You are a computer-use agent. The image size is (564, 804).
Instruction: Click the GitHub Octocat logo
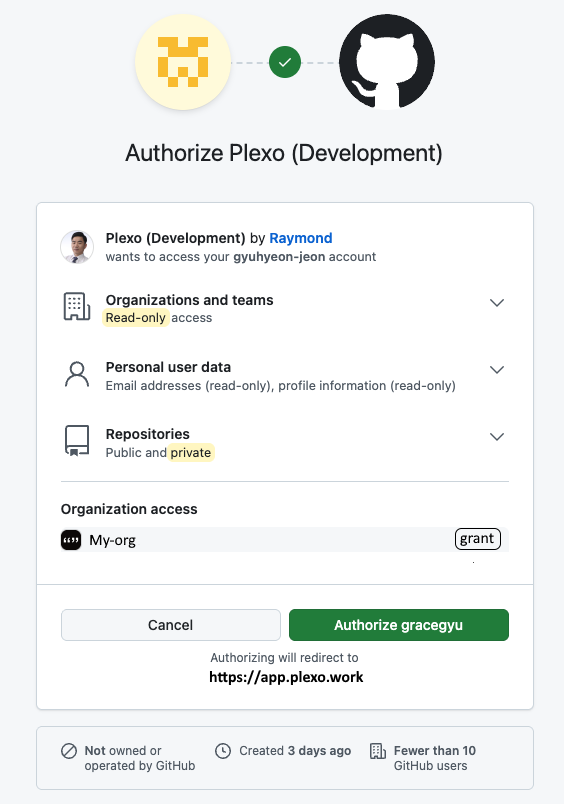(387, 62)
